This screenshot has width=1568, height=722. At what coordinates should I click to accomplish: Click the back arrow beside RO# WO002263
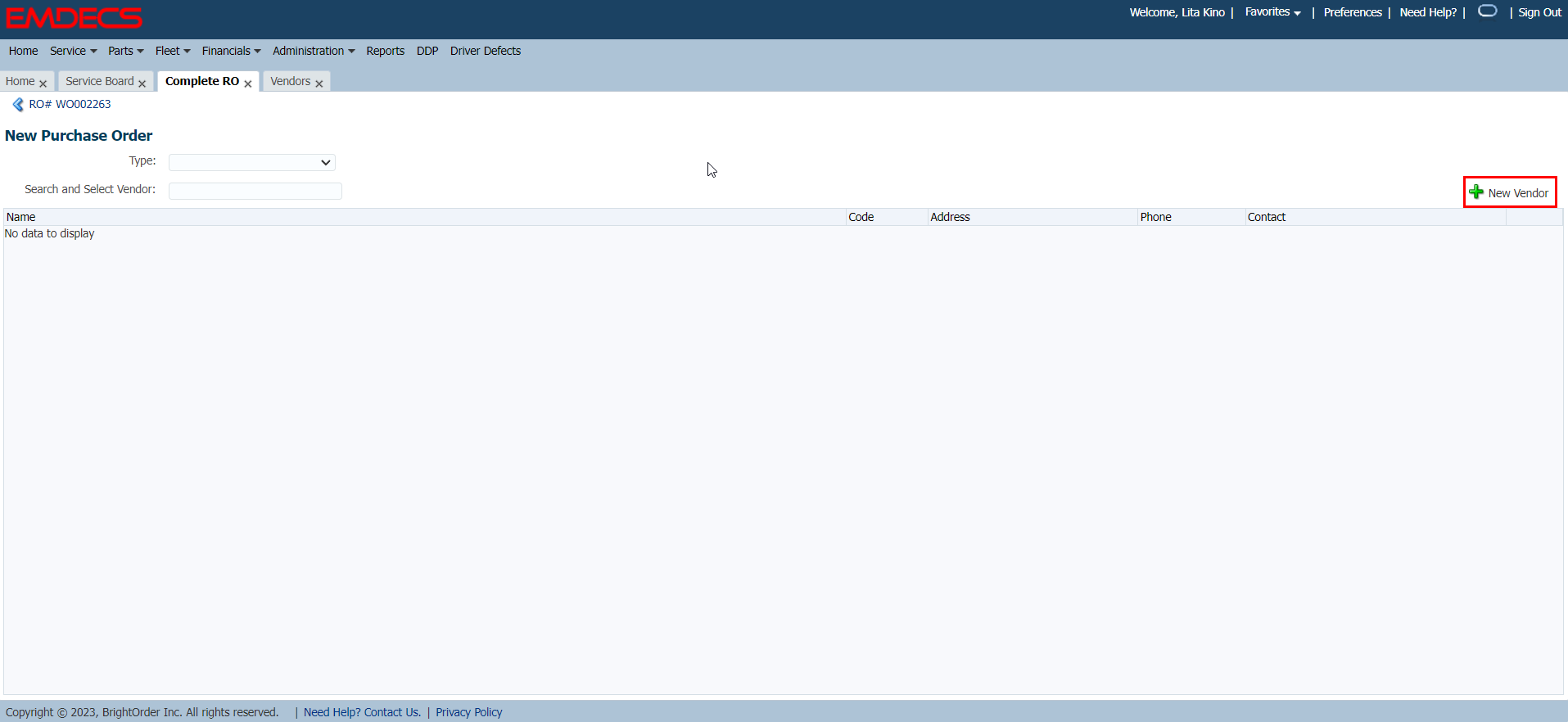[18, 105]
